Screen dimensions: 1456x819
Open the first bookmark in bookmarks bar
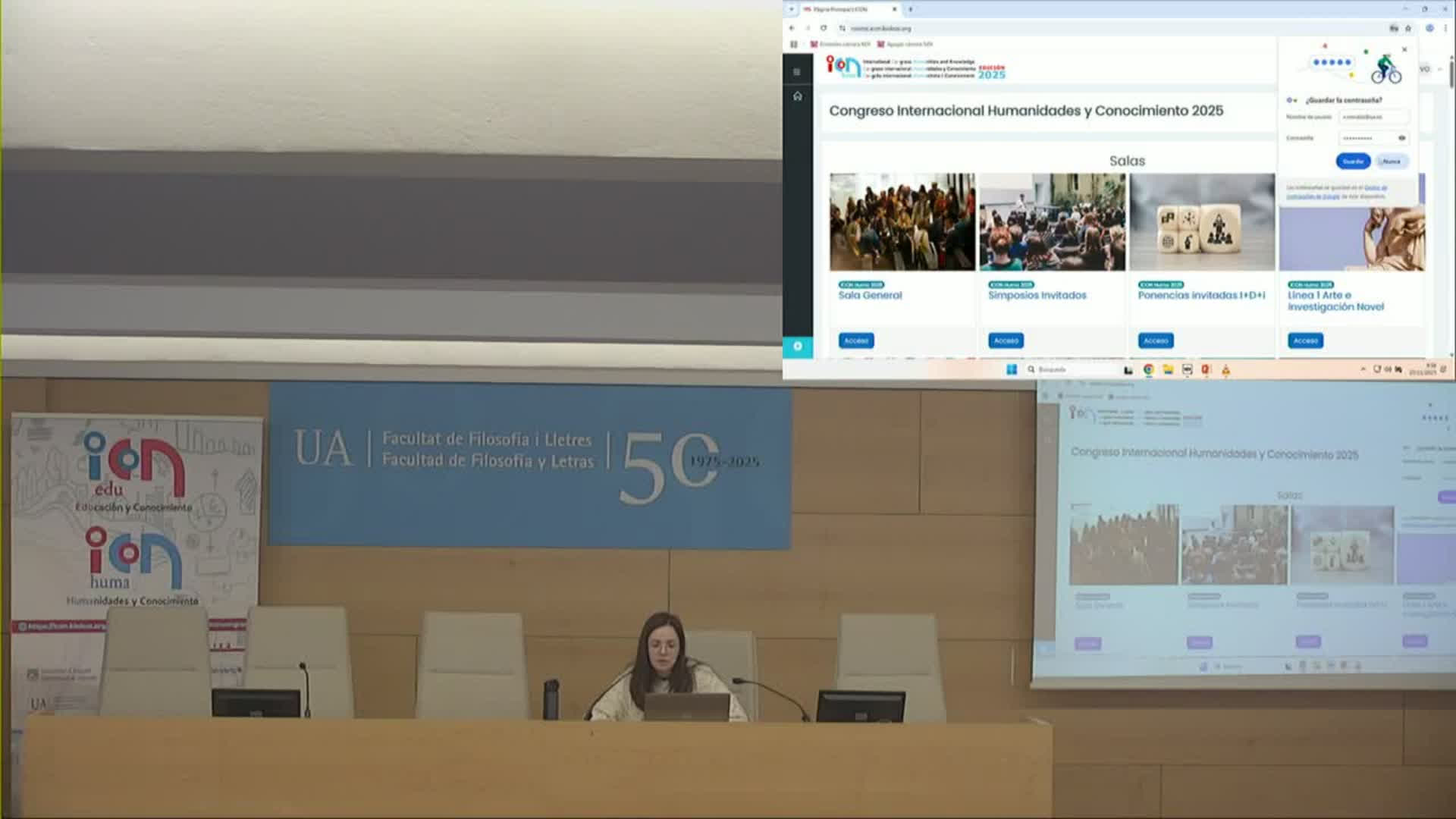point(840,44)
